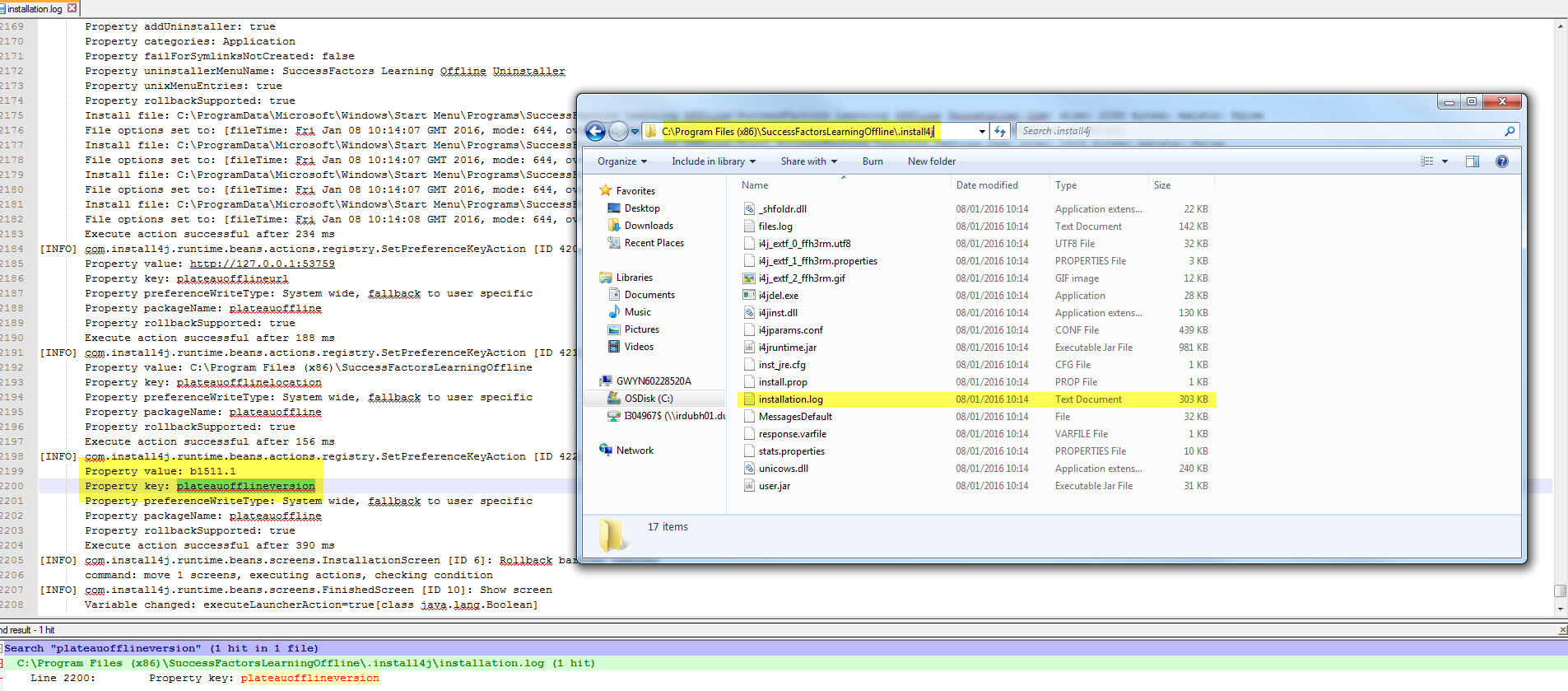Viewport: 1568px width, 691px height.
Task: Select the _shfoldr.dll file icon
Action: click(749, 209)
